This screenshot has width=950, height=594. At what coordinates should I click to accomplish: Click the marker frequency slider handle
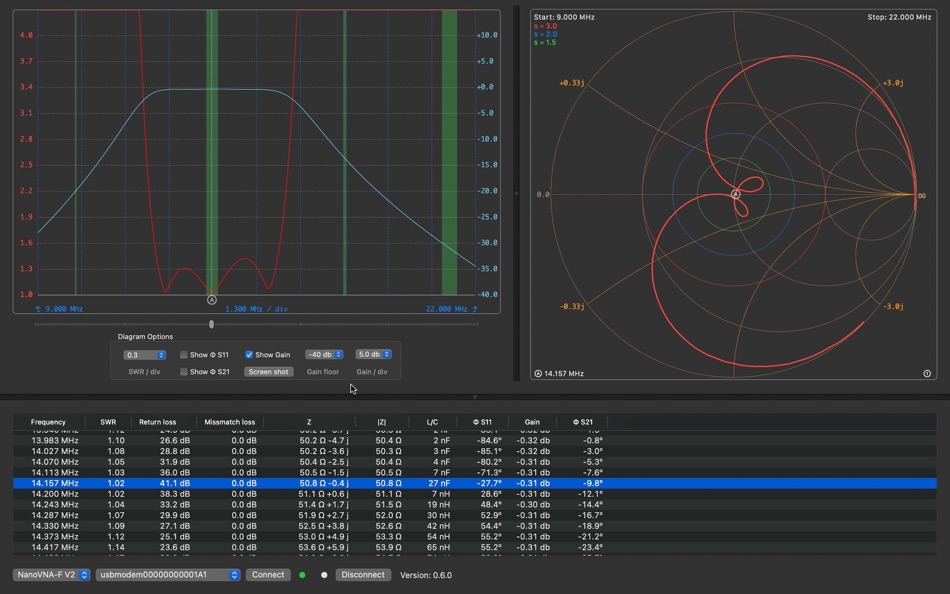point(211,324)
